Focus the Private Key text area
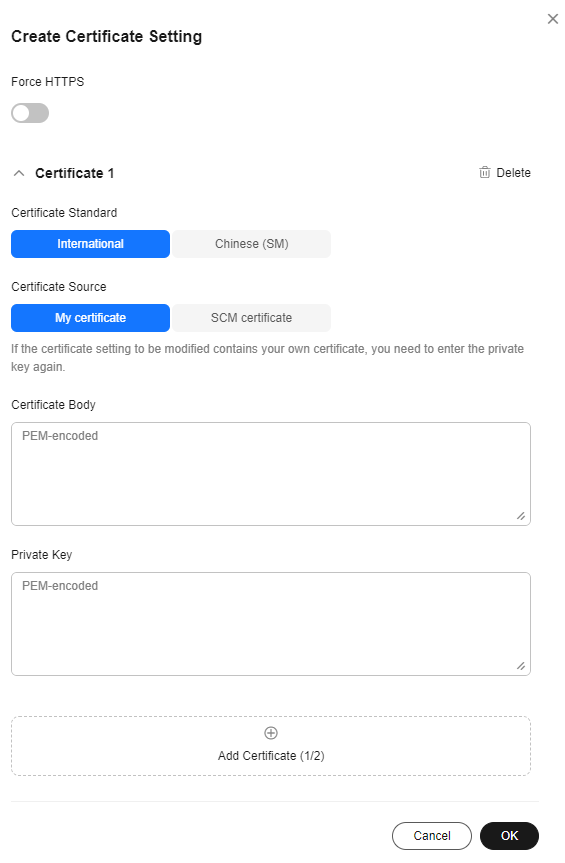 click(271, 624)
